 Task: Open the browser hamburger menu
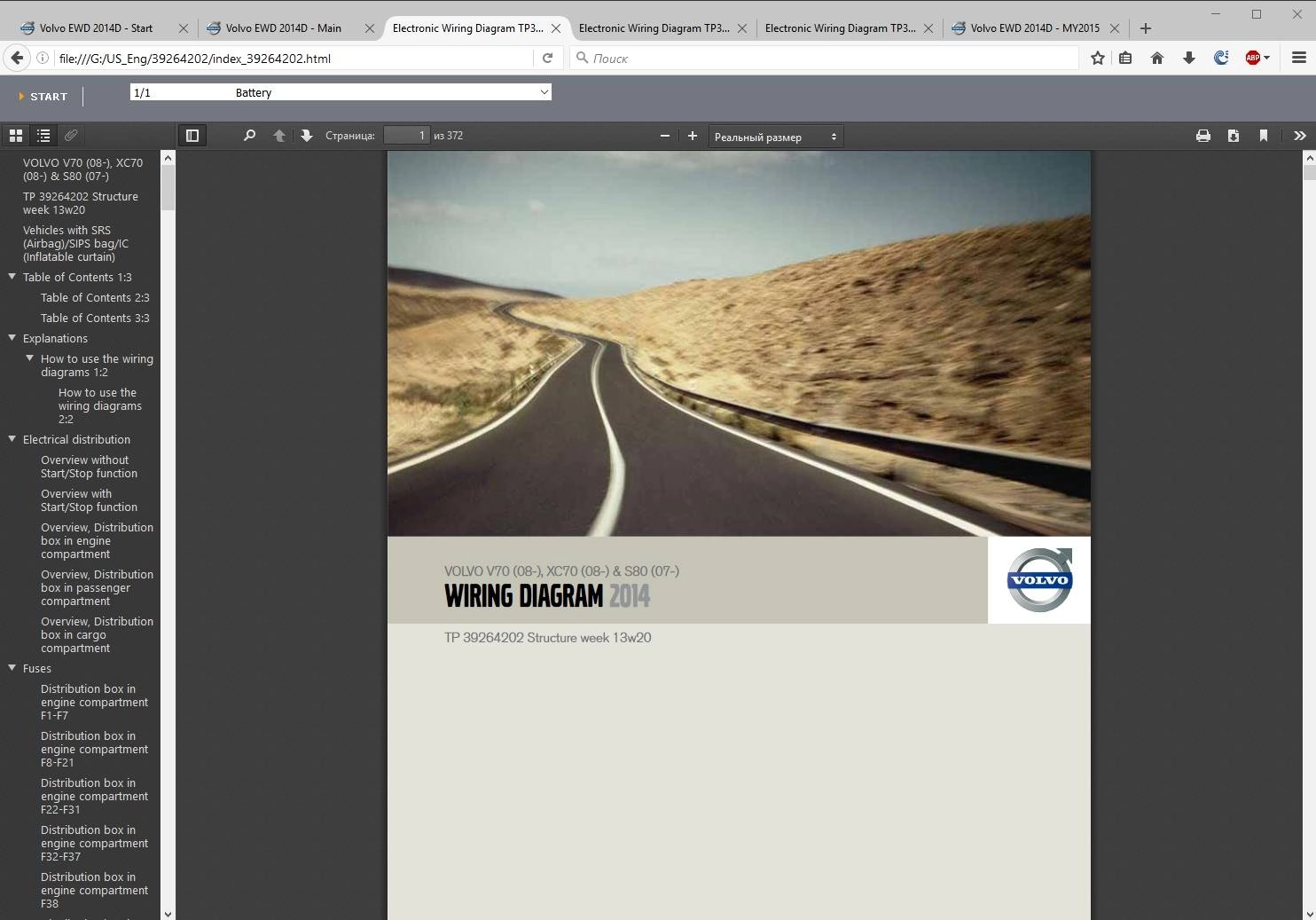point(1299,58)
